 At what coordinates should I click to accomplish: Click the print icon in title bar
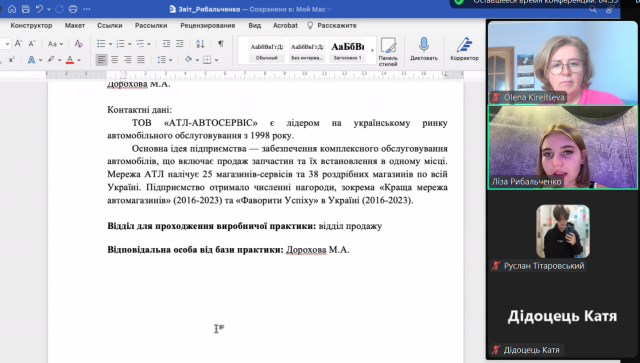coord(73,9)
